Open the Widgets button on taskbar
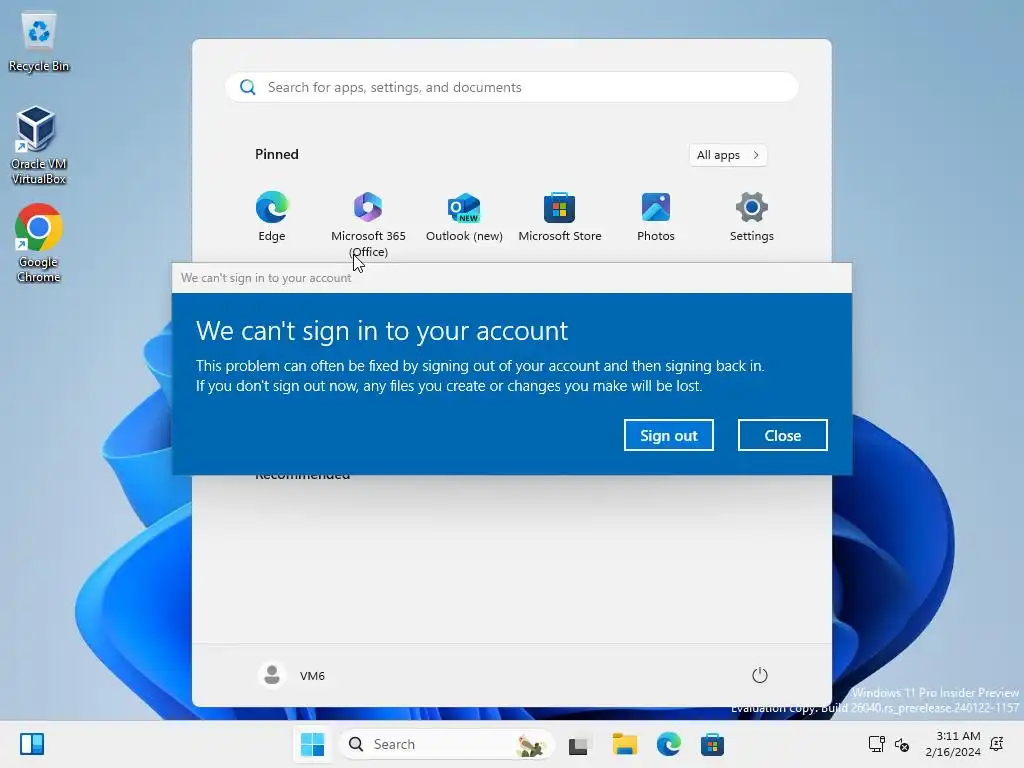 [32, 744]
